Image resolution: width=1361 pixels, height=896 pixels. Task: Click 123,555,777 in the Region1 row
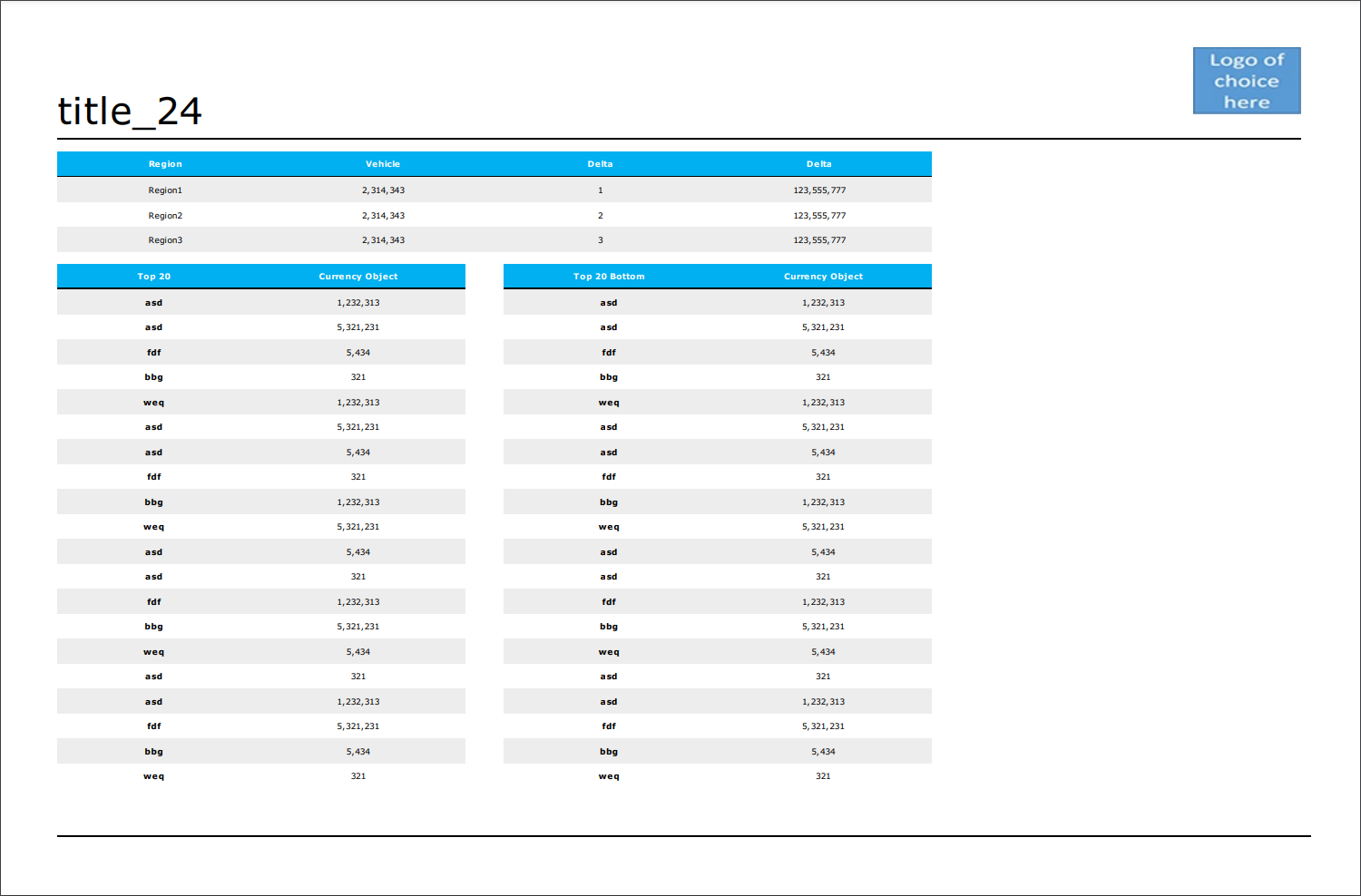pos(819,190)
